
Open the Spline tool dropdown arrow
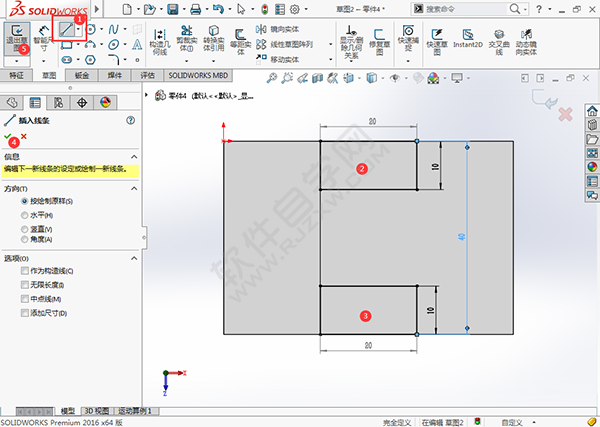125,29
